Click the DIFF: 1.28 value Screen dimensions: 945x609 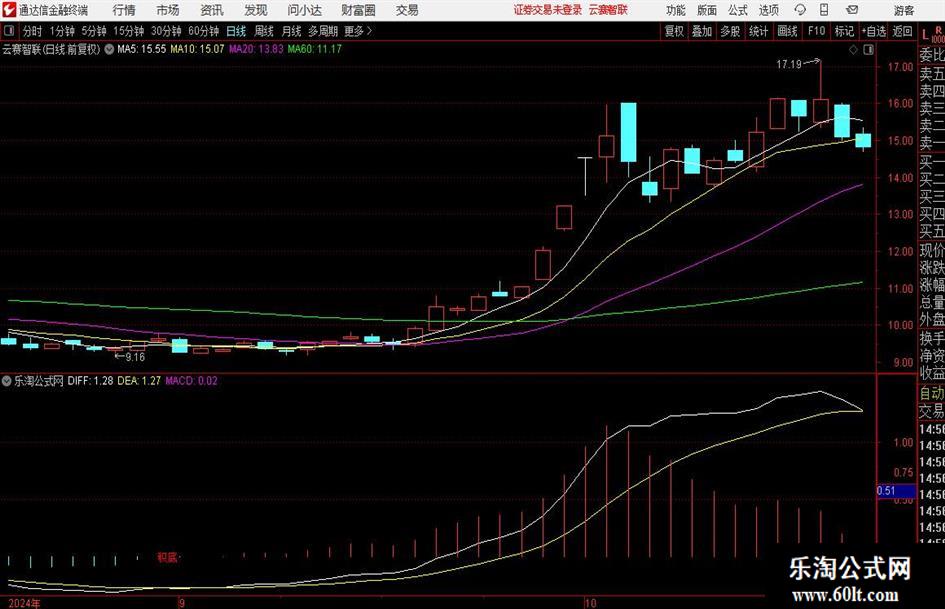click(90, 381)
